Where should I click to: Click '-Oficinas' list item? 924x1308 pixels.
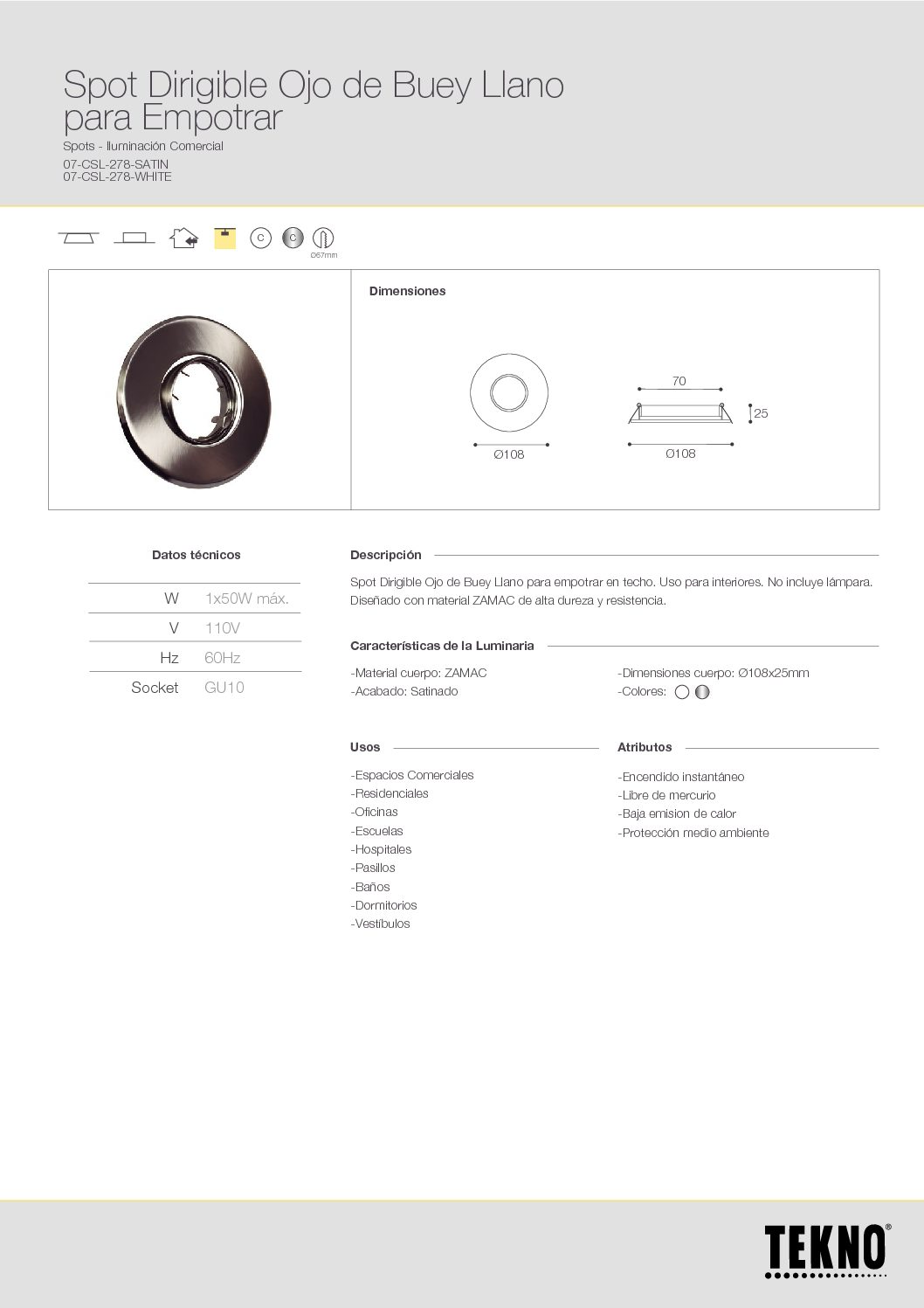[x=374, y=812]
